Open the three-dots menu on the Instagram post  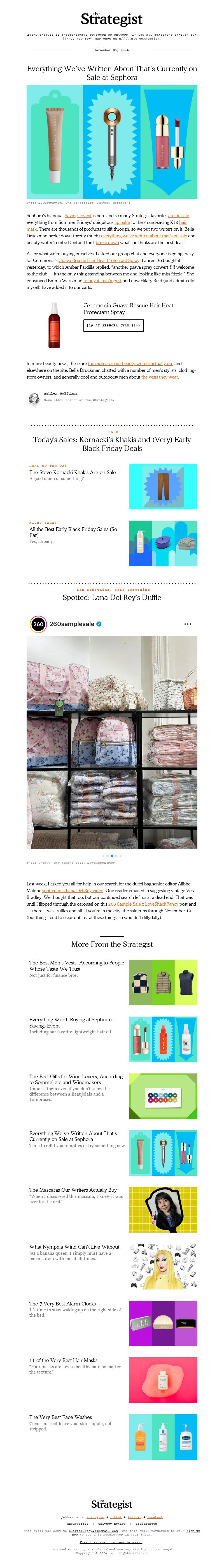(188, 624)
